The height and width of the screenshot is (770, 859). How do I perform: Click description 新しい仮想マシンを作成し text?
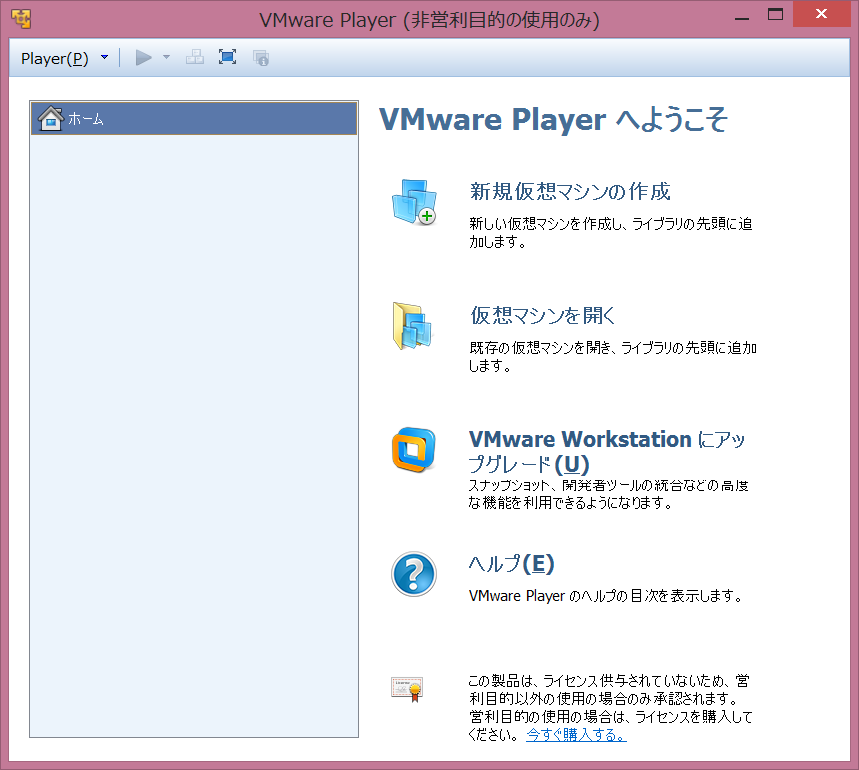[x=610, y=232]
